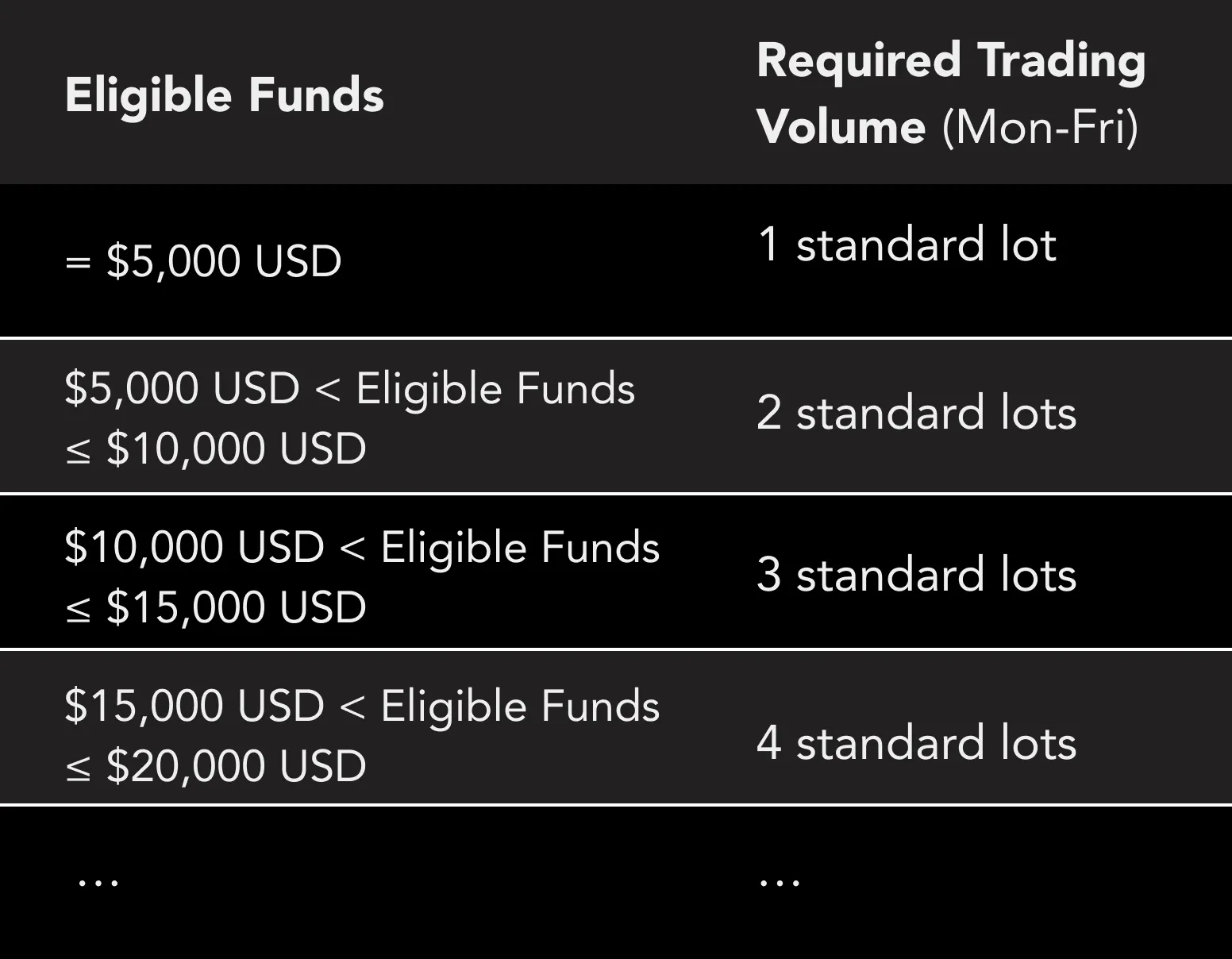Click the word 'Funds' in the column header
The image size is (1232, 959).
pyautogui.click(x=316, y=95)
